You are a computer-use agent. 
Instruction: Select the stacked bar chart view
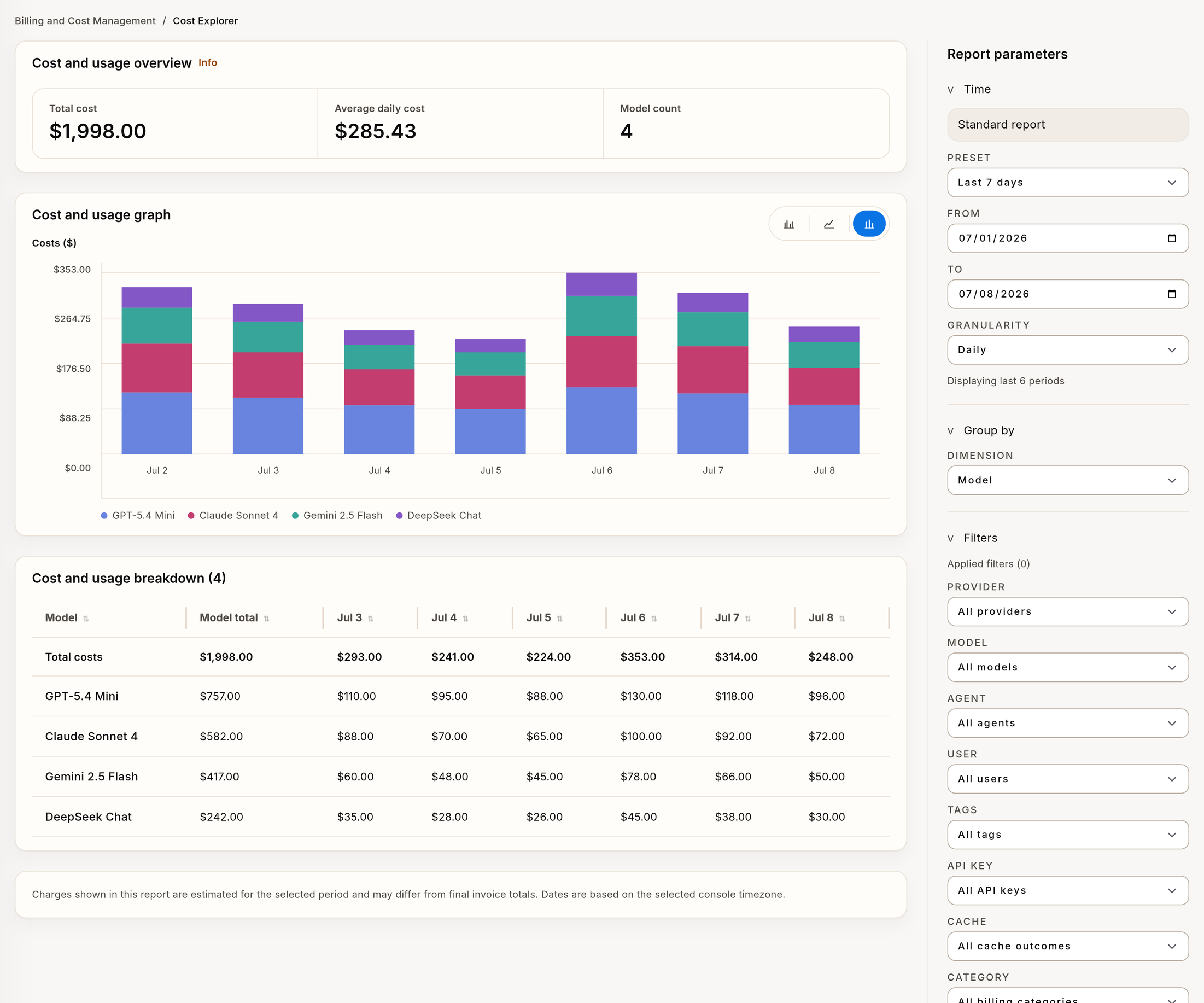coord(869,224)
